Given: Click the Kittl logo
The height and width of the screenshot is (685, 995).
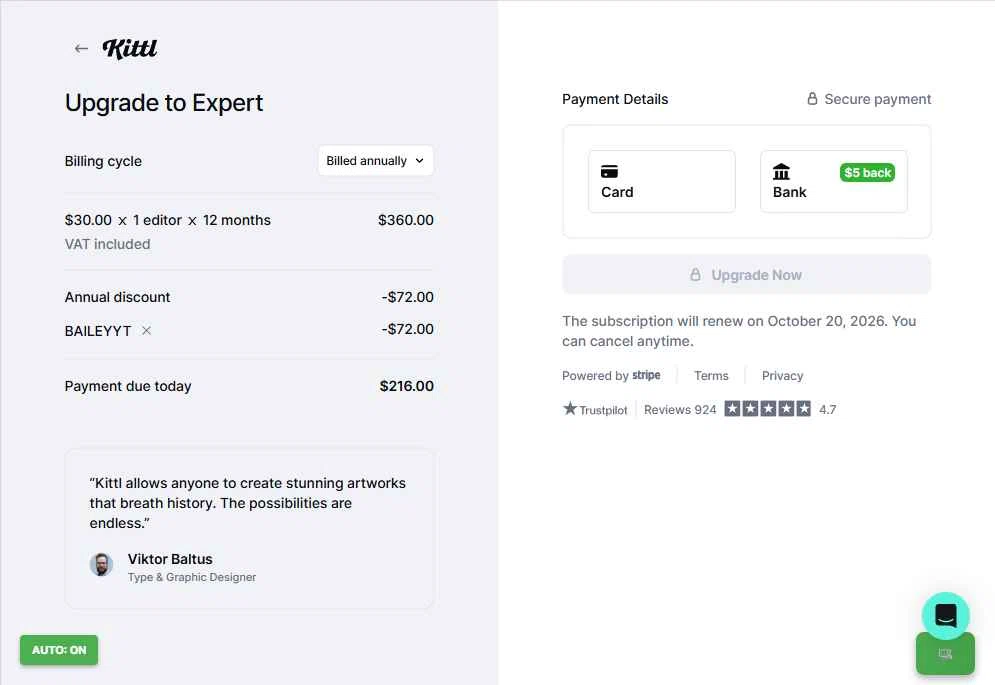Looking at the screenshot, I should (130, 48).
